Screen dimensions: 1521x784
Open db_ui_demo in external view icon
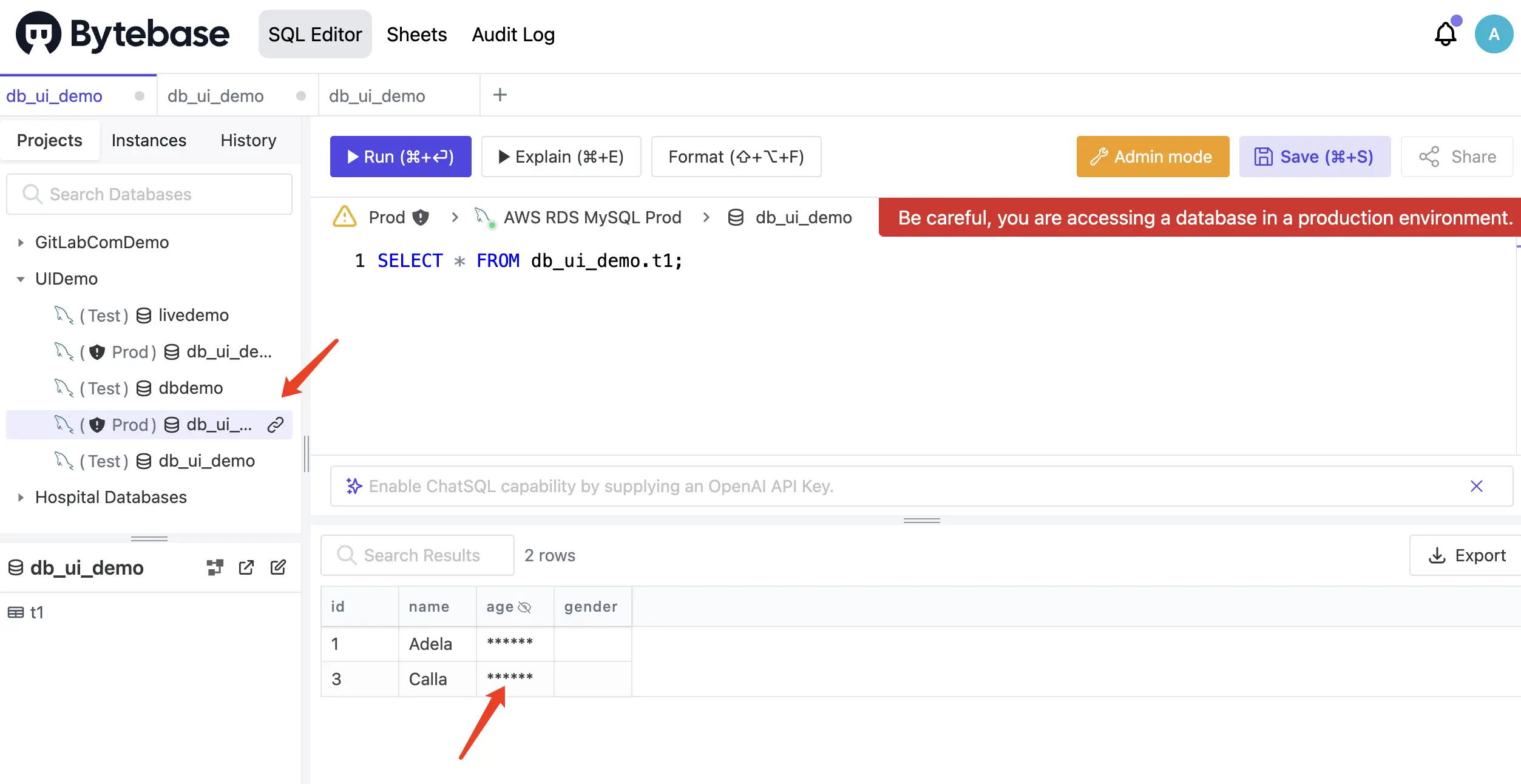pyautogui.click(x=246, y=567)
